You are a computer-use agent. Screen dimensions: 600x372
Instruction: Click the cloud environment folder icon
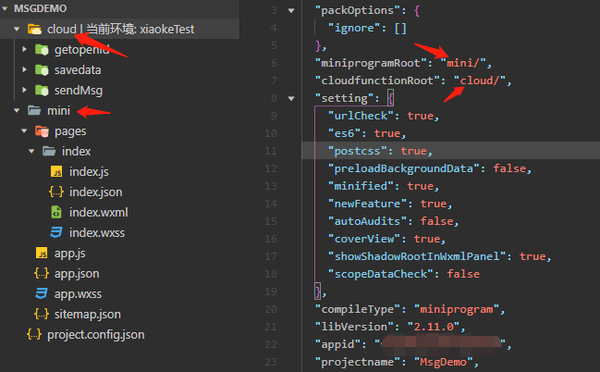pyautogui.click(x=34, y=29)
